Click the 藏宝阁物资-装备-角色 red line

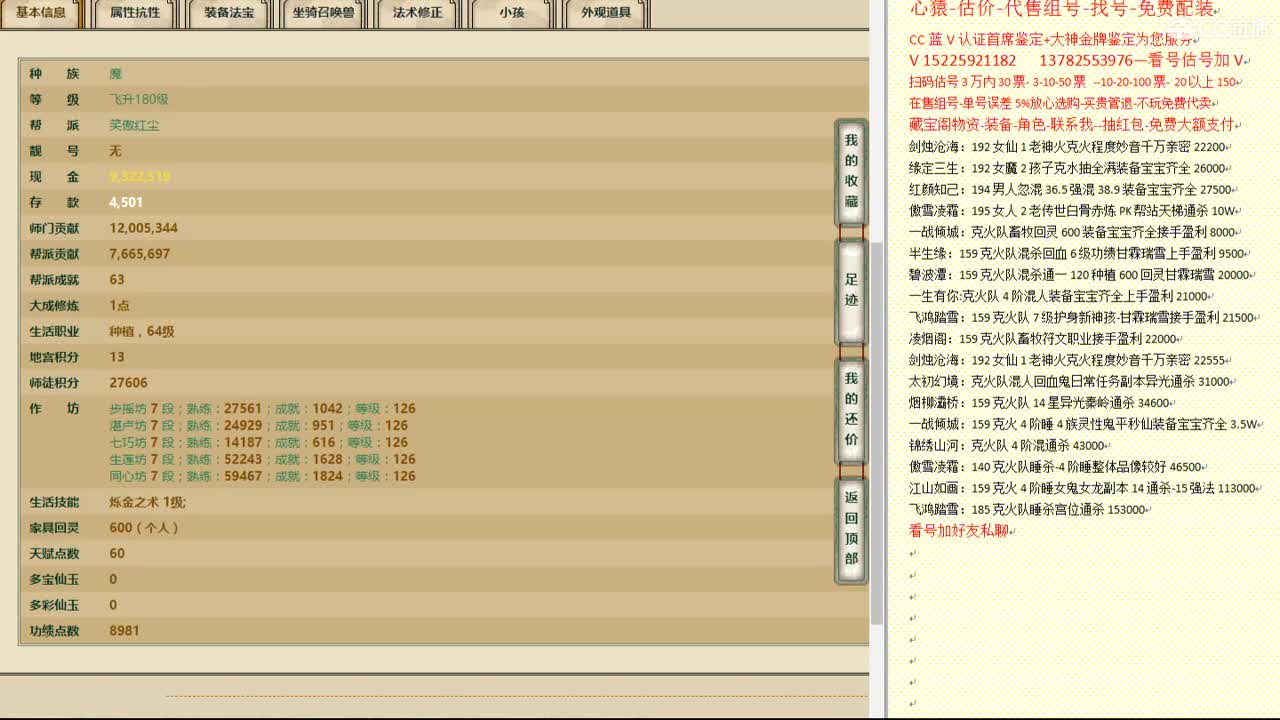tap(1072, 125)
